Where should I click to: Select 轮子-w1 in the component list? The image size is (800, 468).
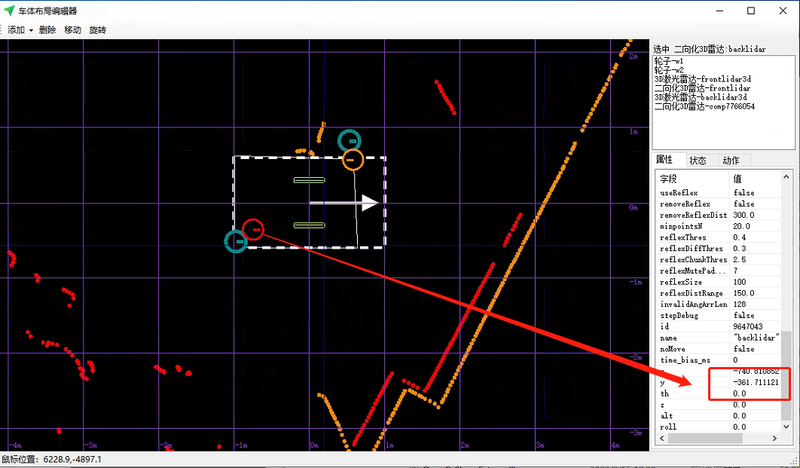(x=668, y=60)
